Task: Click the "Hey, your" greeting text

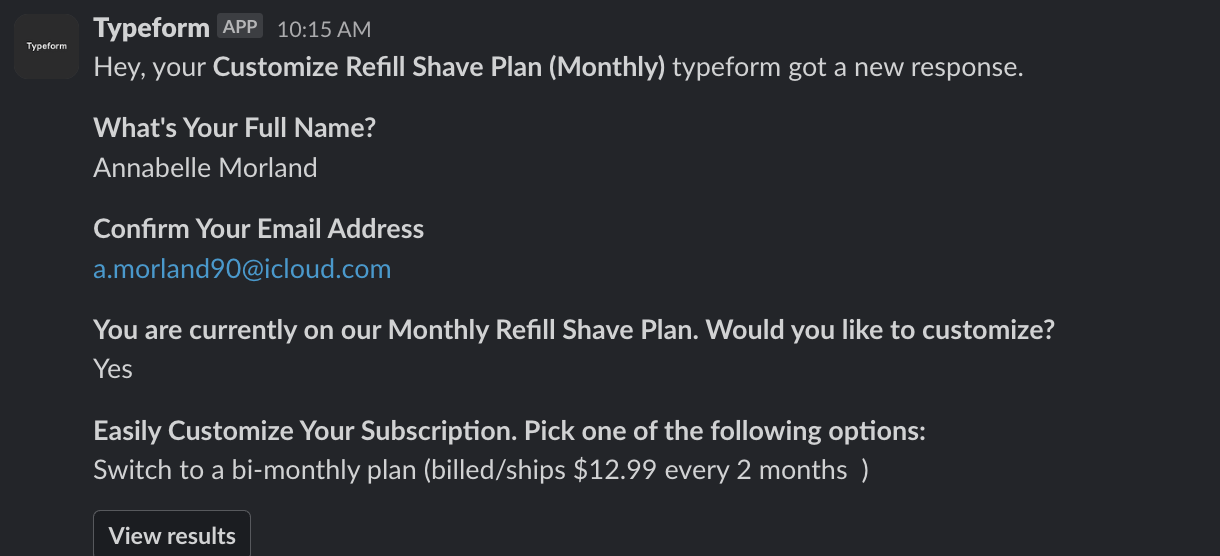Action: (150, 68)
